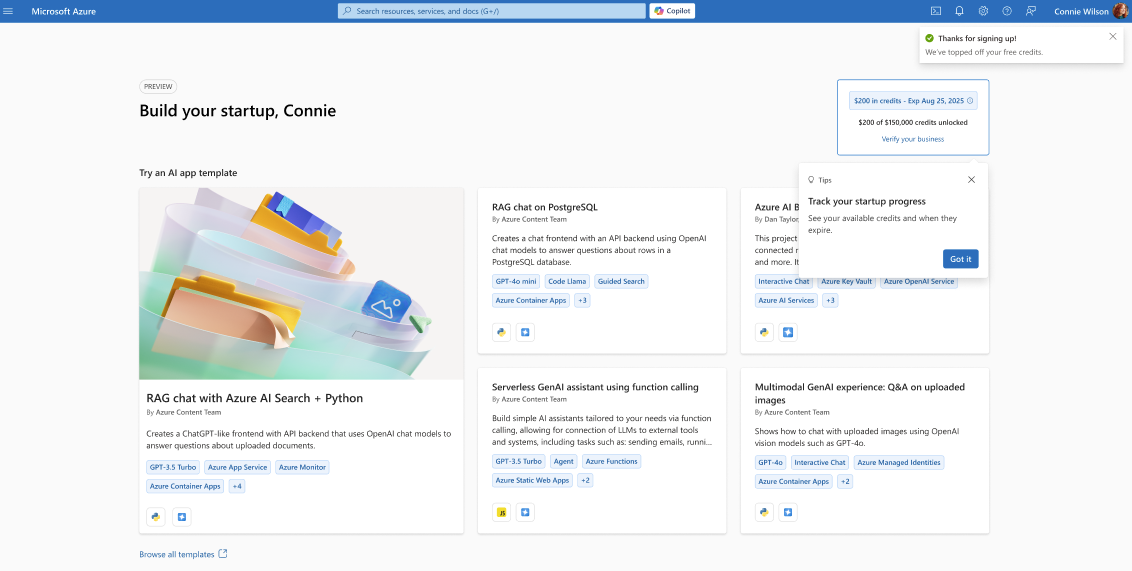
Task: Click the search resources field
Action: 492,11
